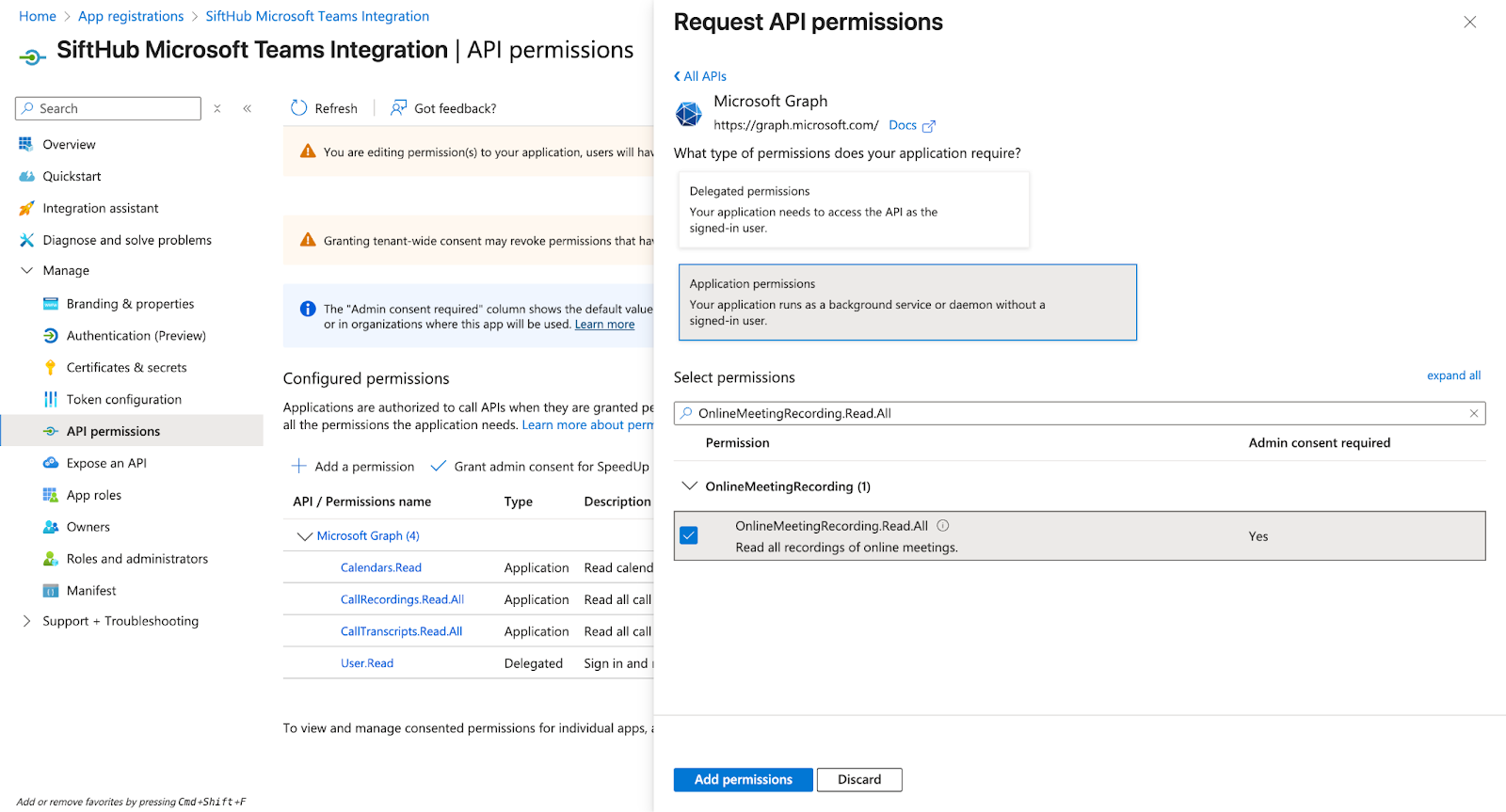
Task: Open the Got feedback icon
Action: (399, 108)
